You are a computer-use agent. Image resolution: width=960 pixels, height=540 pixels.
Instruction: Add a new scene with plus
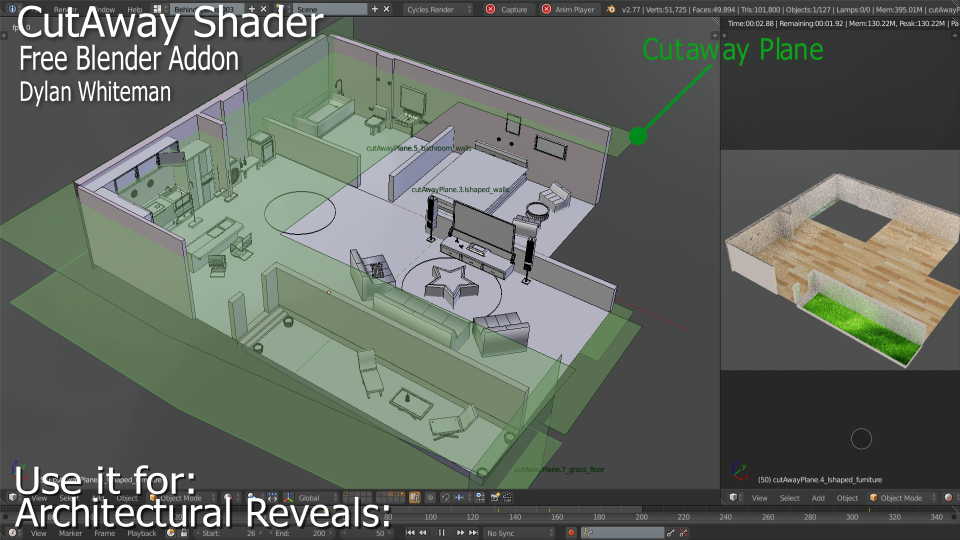375,9
